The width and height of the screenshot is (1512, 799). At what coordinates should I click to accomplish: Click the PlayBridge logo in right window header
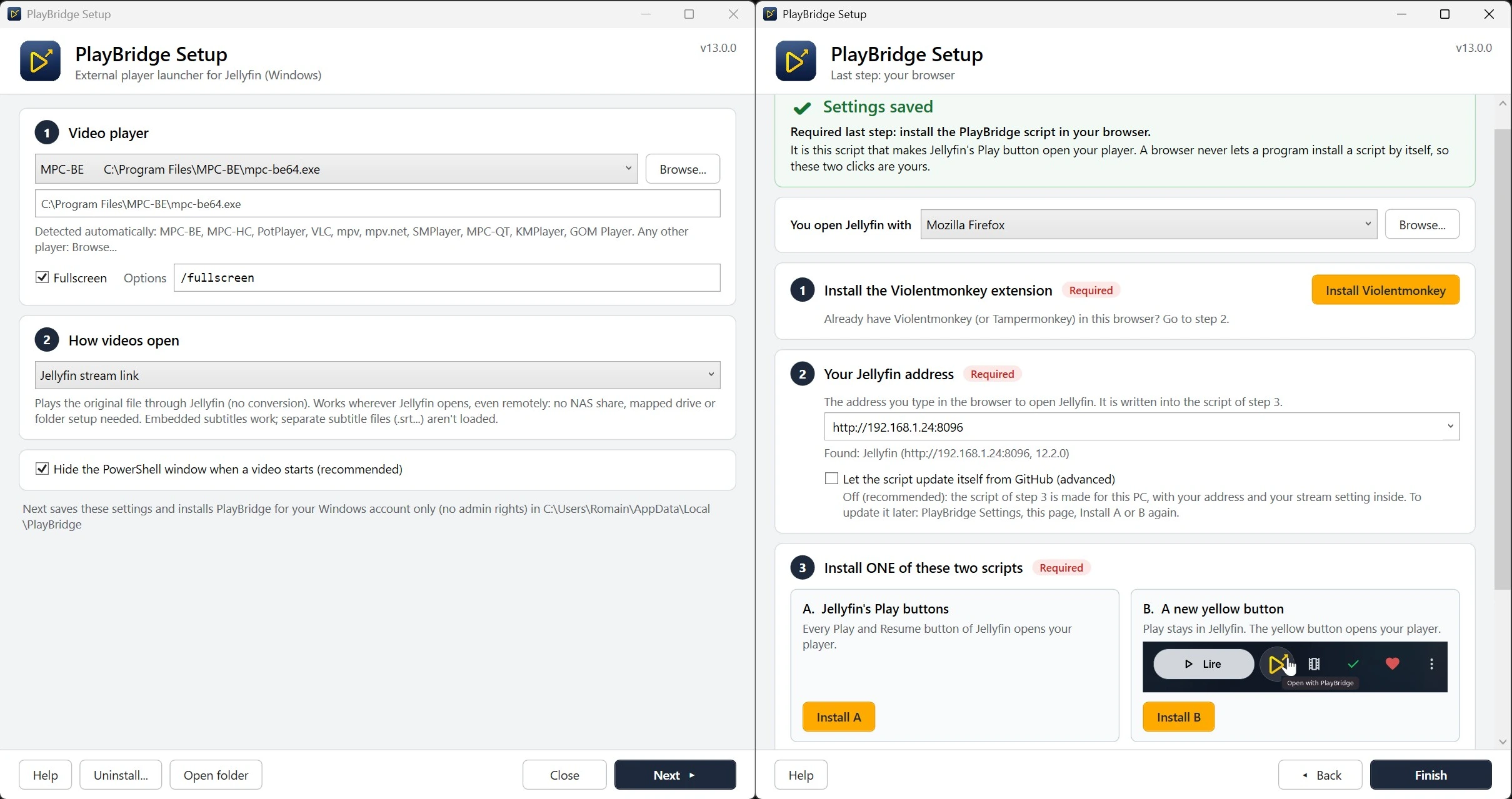[796, 61]
